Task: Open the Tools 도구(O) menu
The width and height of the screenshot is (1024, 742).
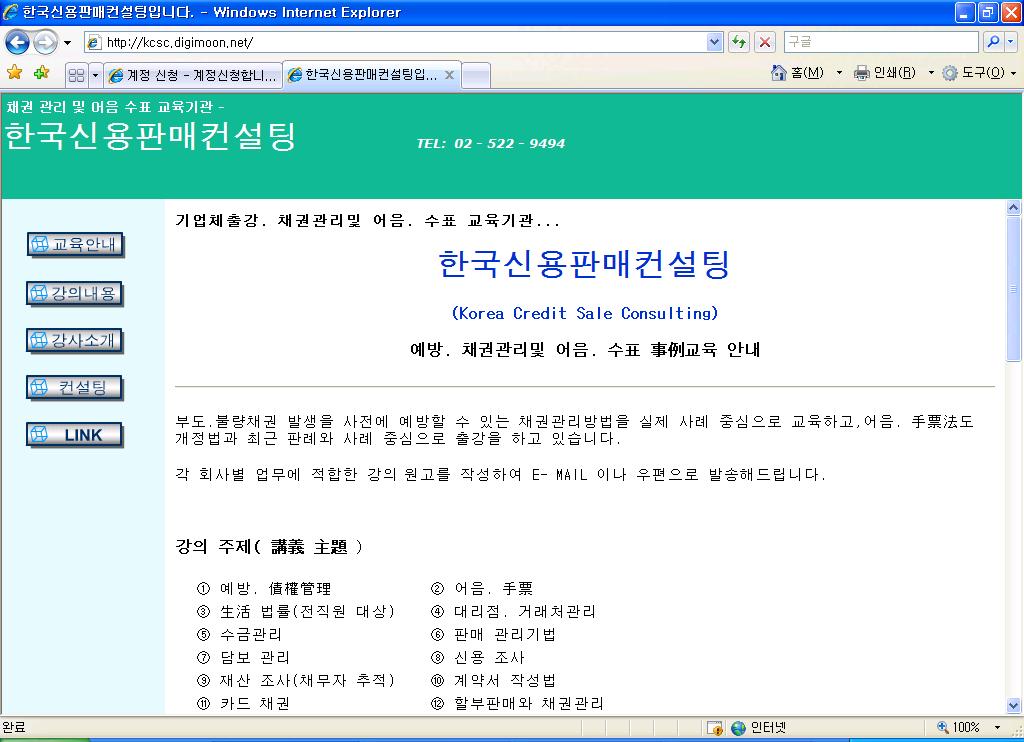Action: (979, 73)
